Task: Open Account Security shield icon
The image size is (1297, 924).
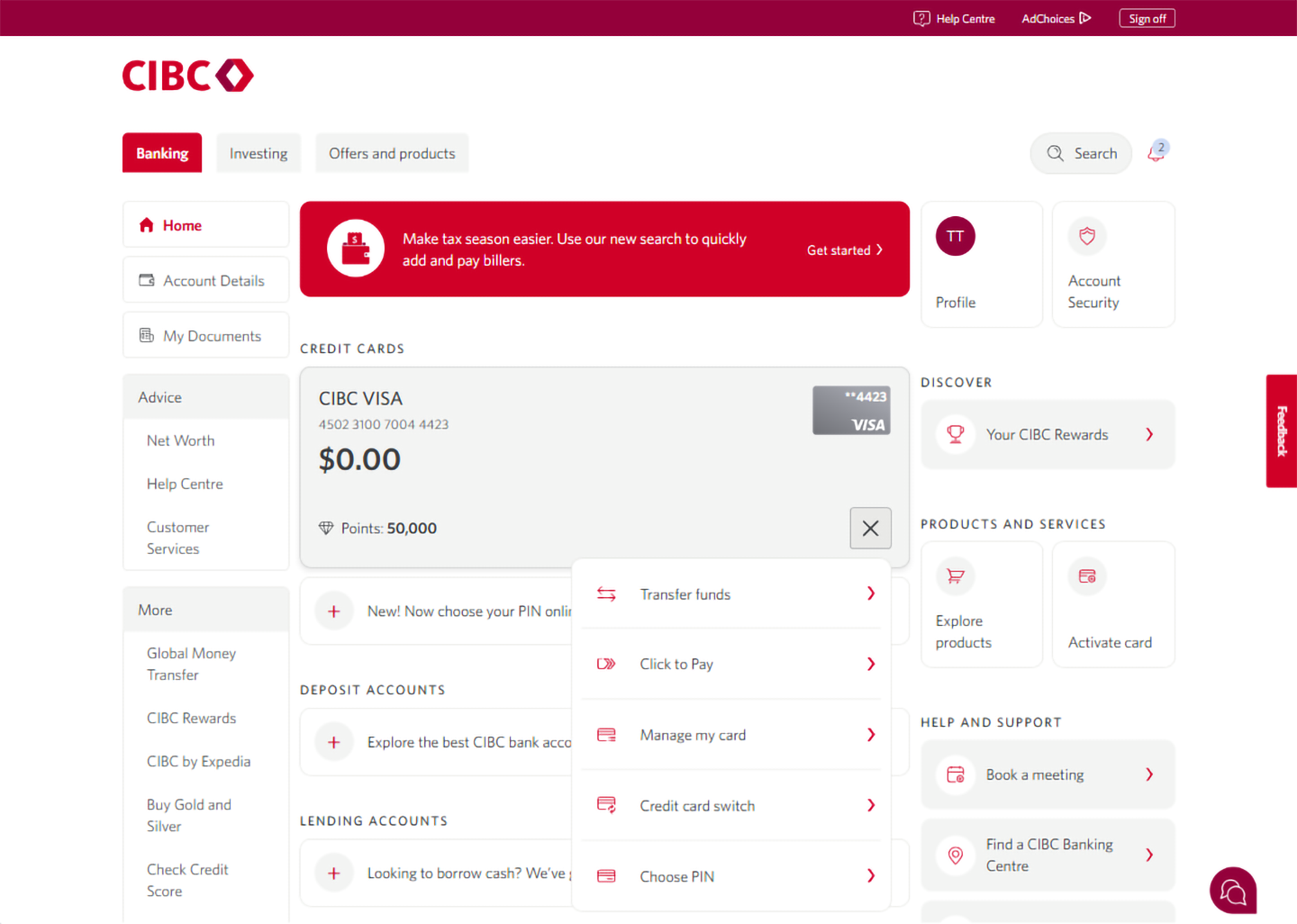Action: click(1087, 237)
